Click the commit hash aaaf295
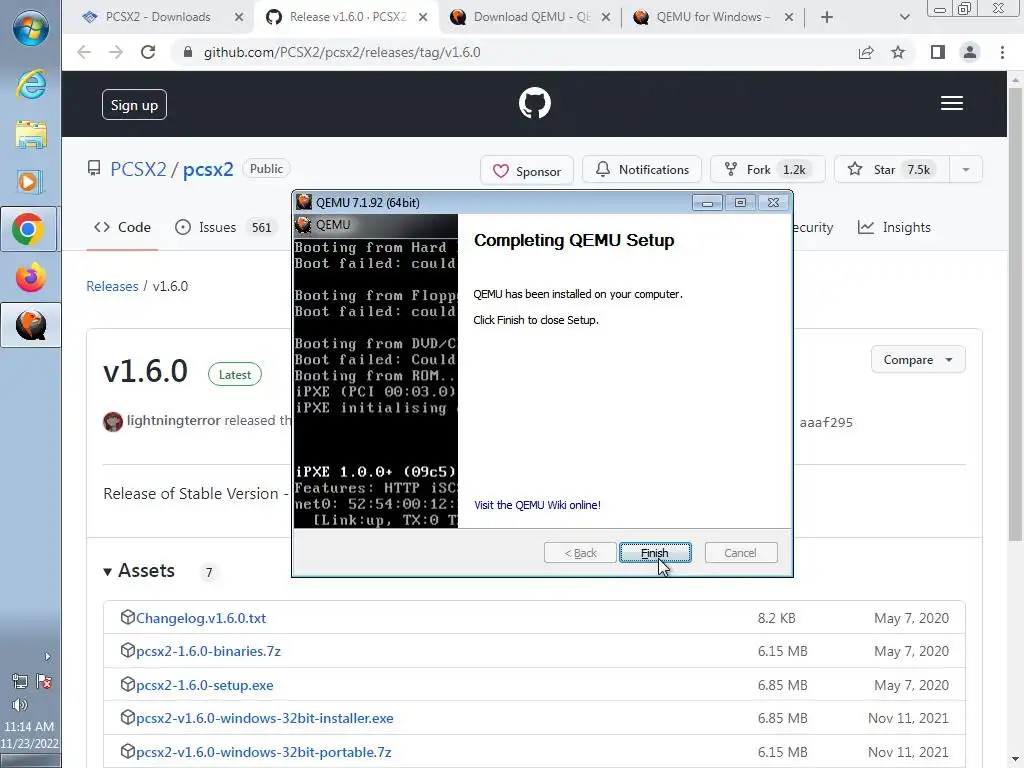1024x768 pixels. pyautogui.click(x=826, y=423)
